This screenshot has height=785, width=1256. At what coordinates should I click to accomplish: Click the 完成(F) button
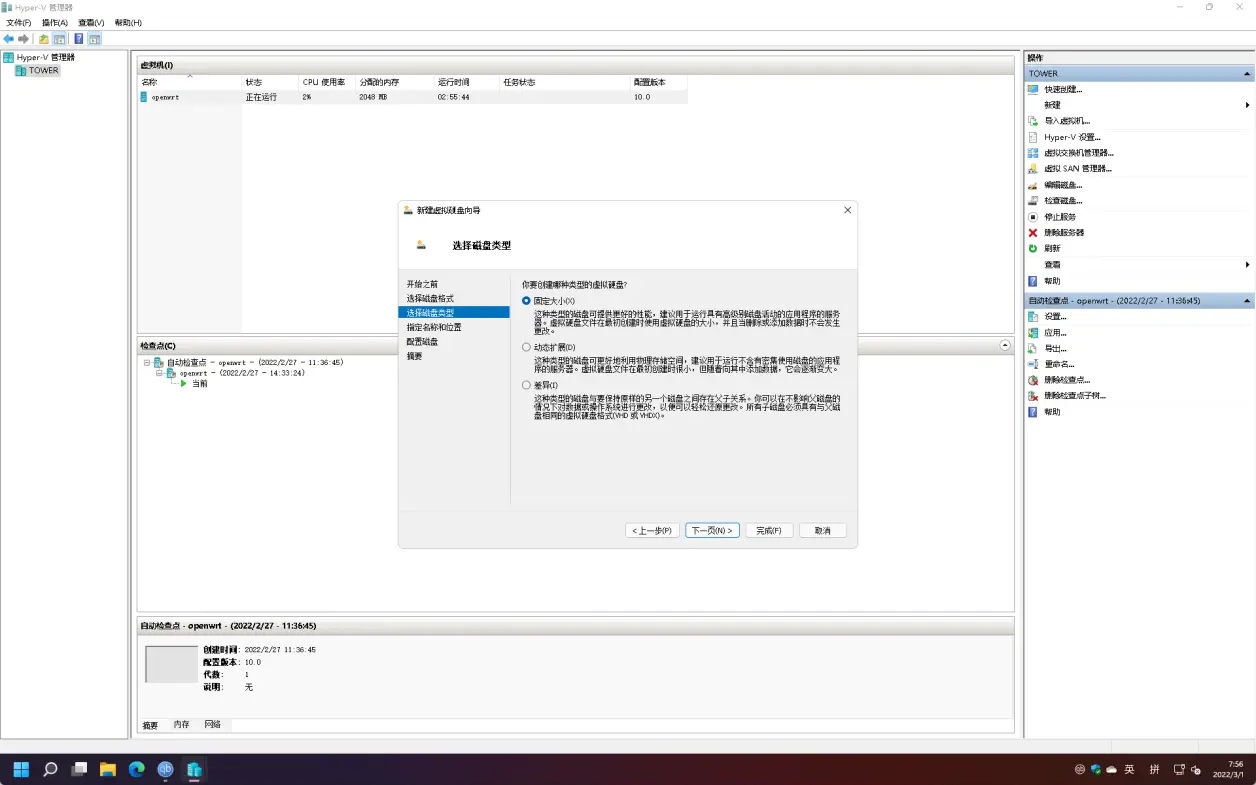pyautogui.click(x=768, y=530)
